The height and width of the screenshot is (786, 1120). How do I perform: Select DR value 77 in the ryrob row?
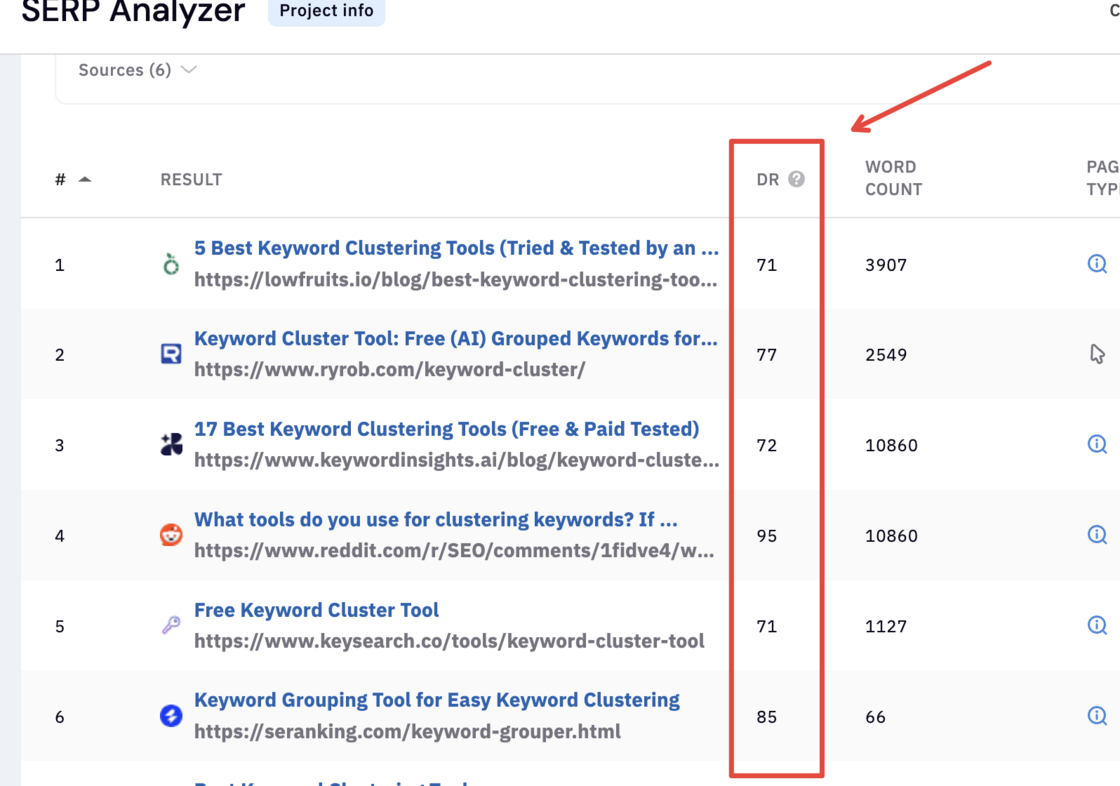[x=766, y=355]
